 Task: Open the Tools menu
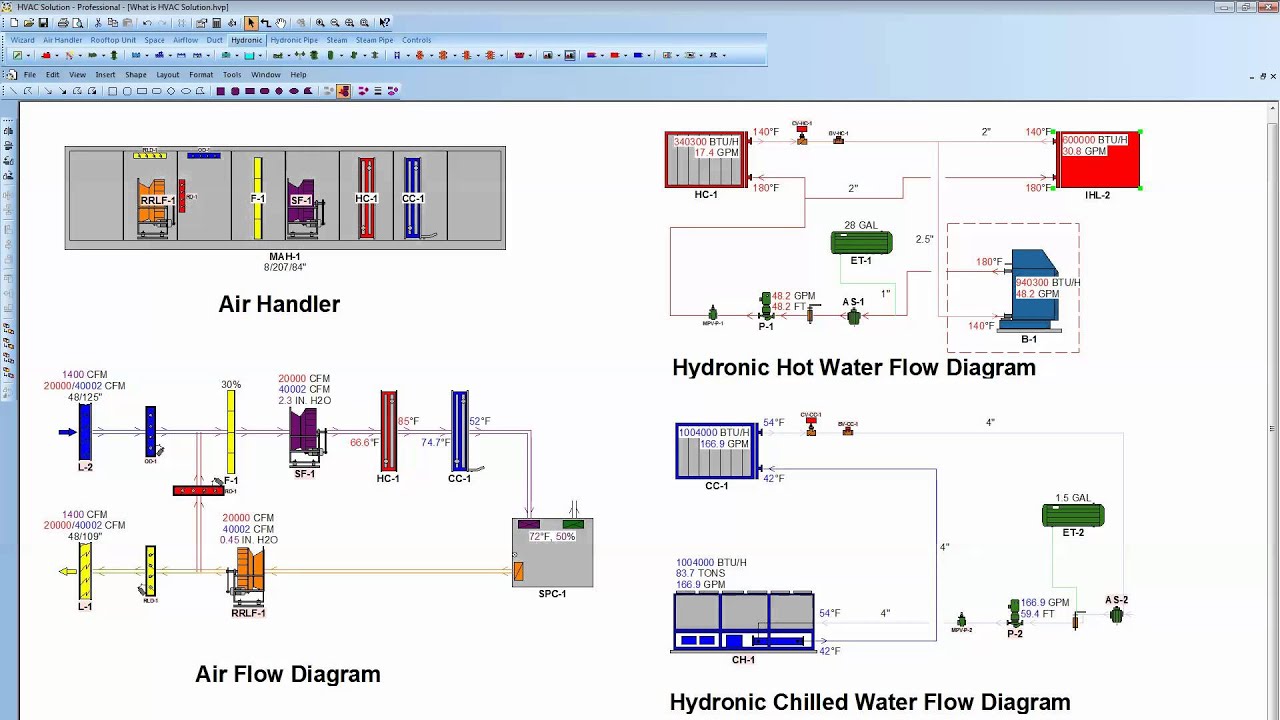click(x=232, y=75)
